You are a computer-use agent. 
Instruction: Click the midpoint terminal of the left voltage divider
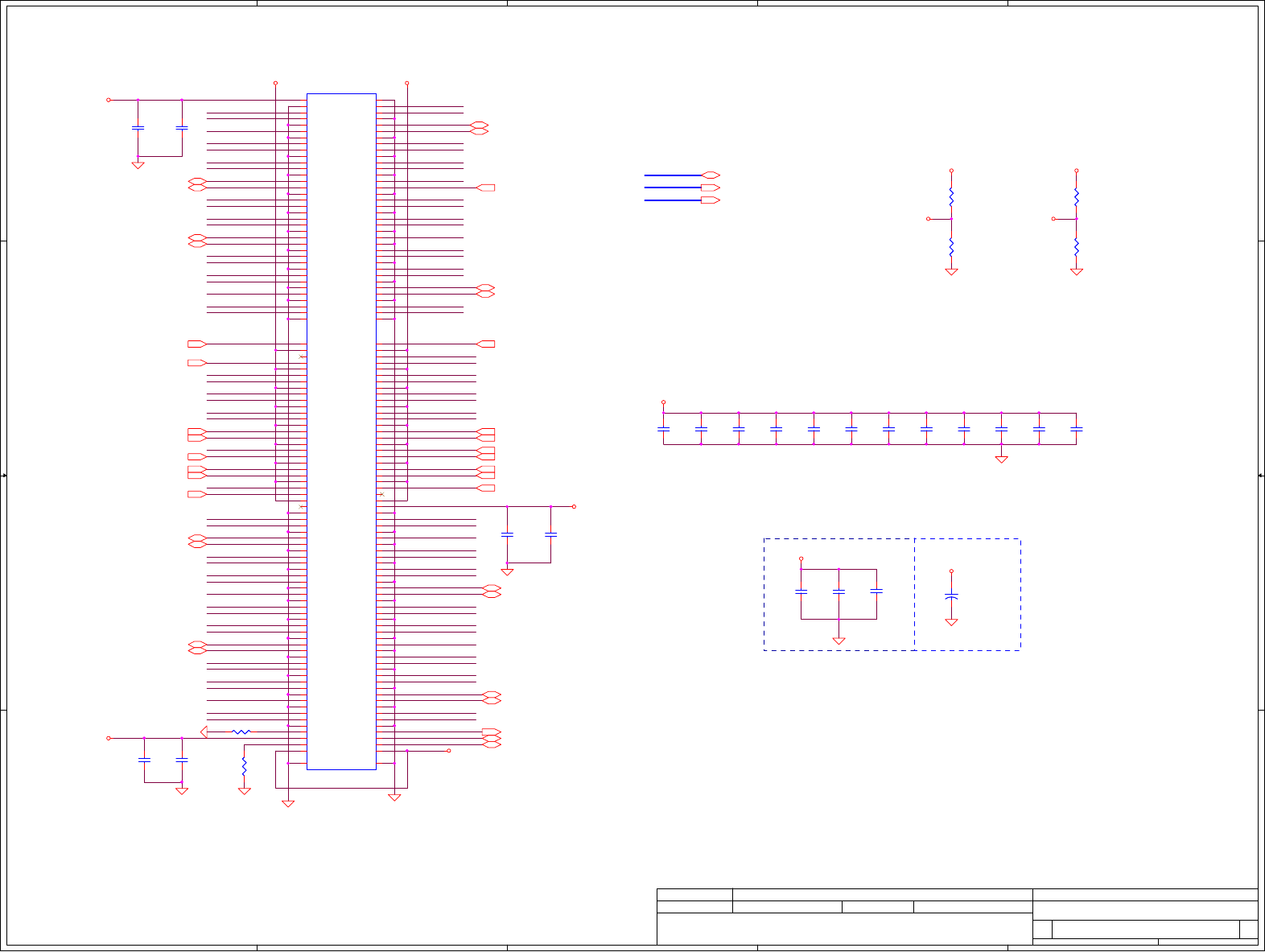pyautogui.click(x=929, y=219)
